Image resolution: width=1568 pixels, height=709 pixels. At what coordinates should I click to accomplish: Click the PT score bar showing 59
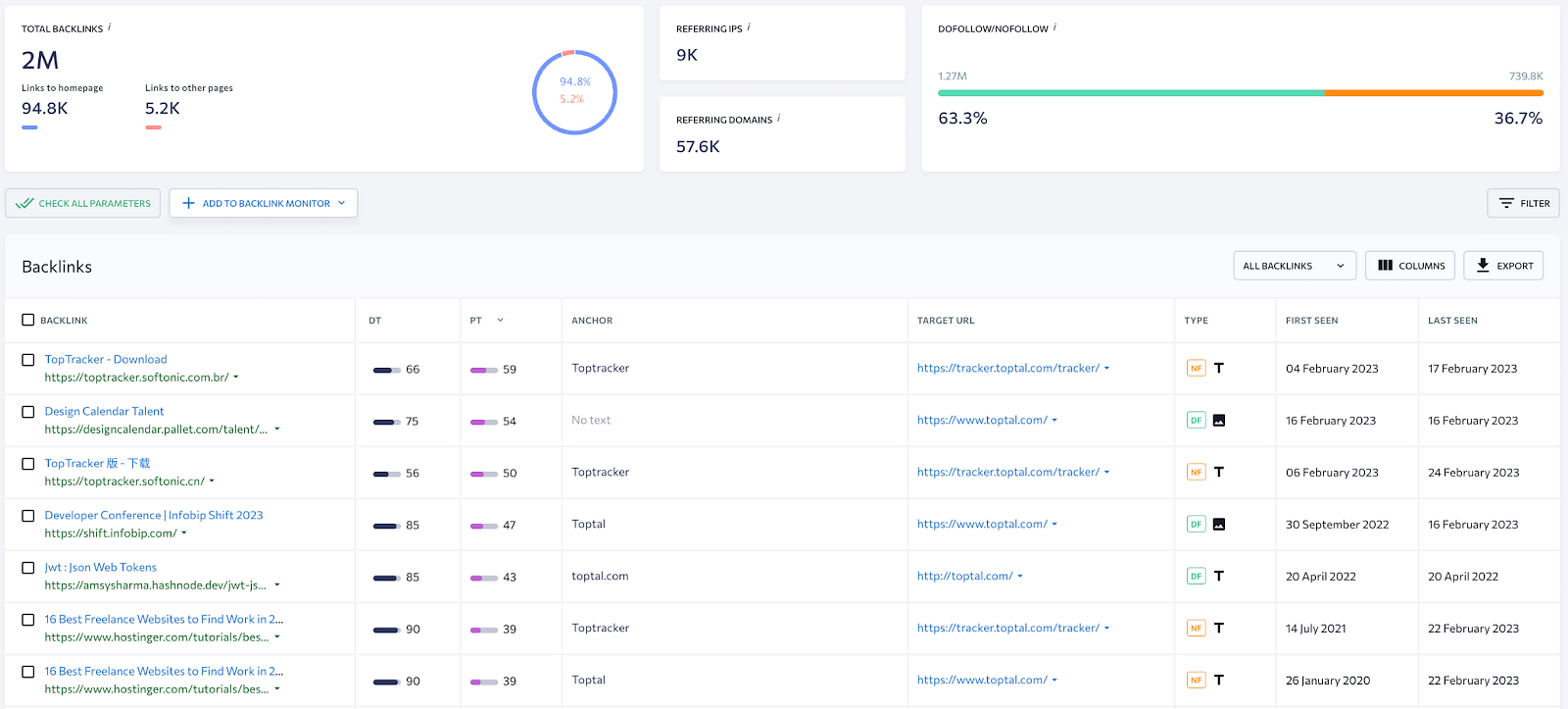pos(484,370)
